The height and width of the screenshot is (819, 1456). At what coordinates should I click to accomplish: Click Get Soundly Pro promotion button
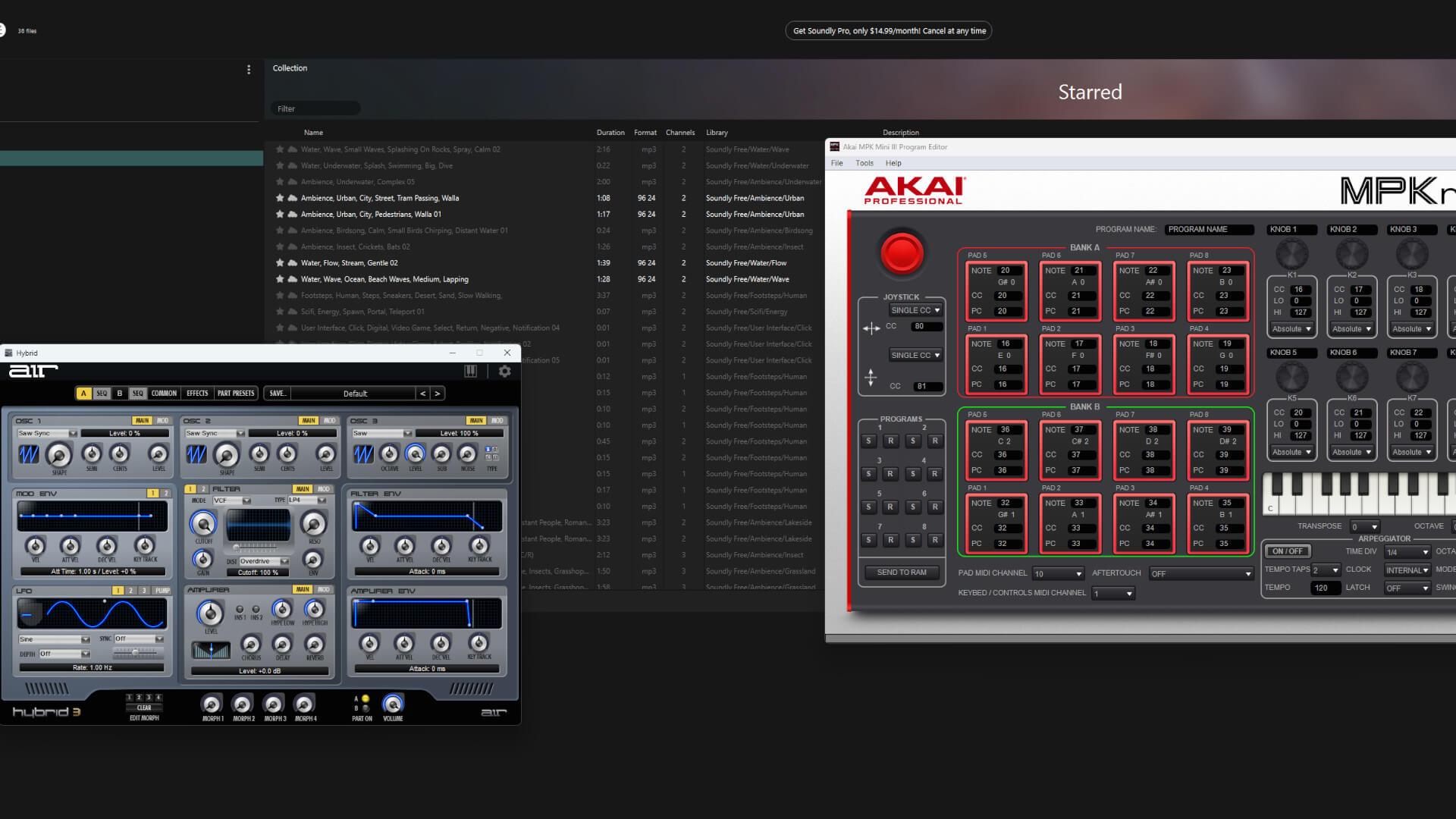(889, 31)
